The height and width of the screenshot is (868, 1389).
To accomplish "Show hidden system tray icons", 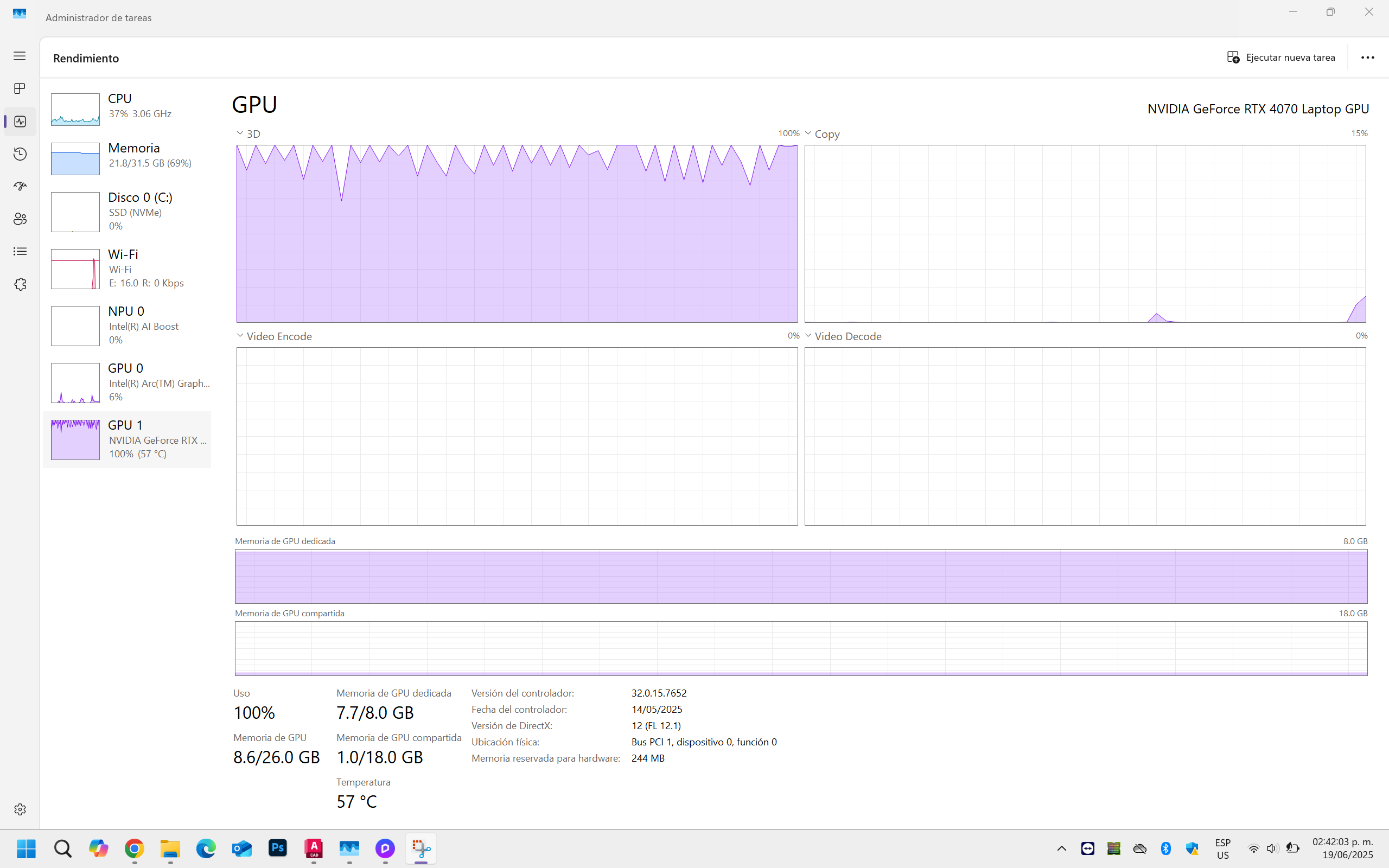I will (1062, 848).
